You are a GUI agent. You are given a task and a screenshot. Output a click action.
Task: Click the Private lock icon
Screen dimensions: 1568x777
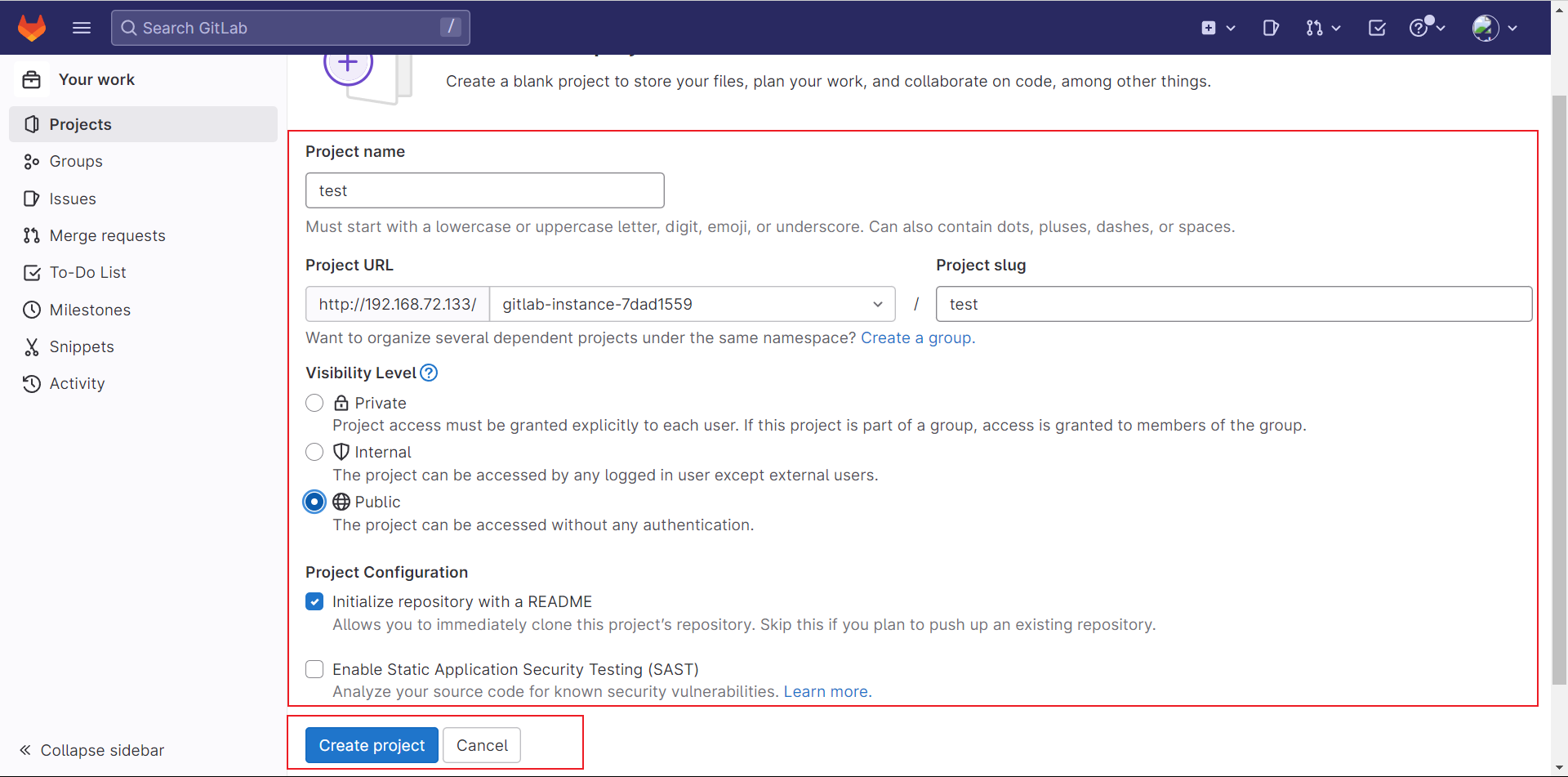[341, 403]
